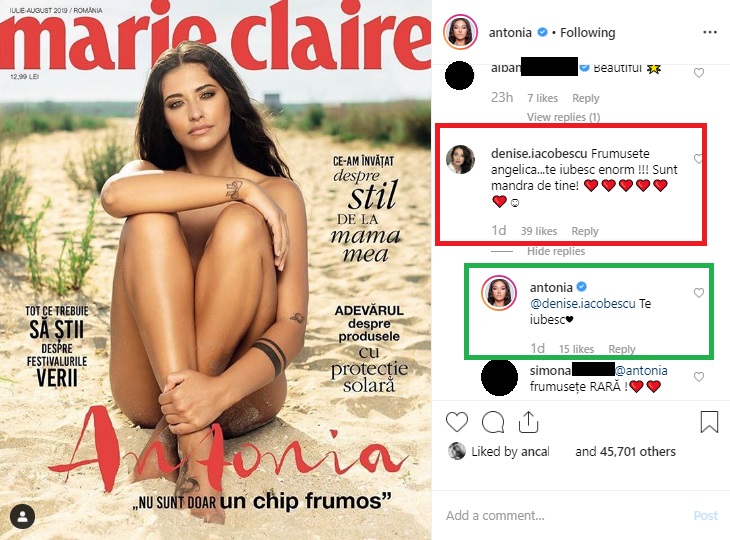Open three-dot more options menu
730x540 pixels.
point(710,32)
